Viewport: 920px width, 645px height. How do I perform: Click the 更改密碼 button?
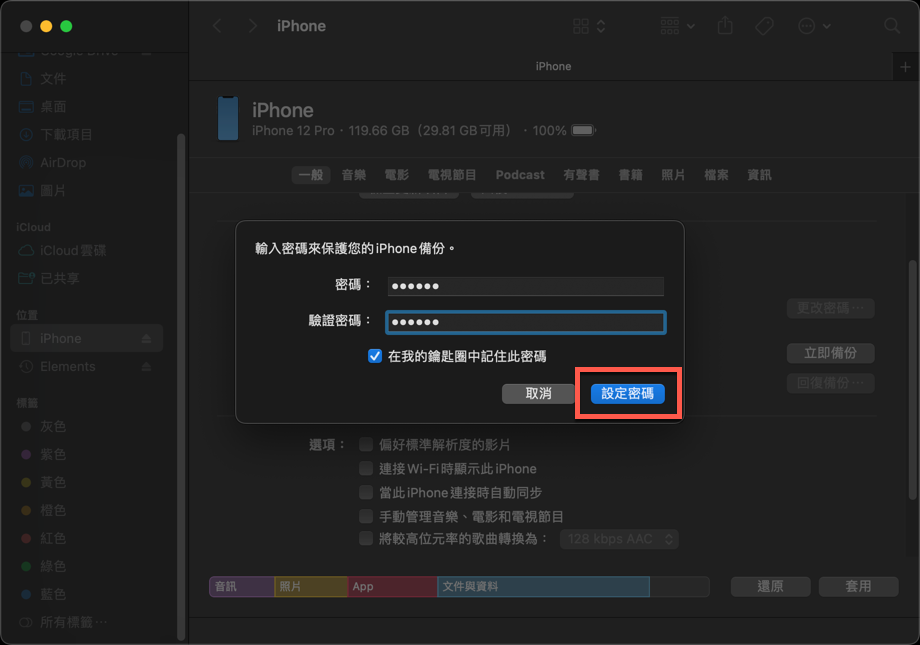click(830, 308)
